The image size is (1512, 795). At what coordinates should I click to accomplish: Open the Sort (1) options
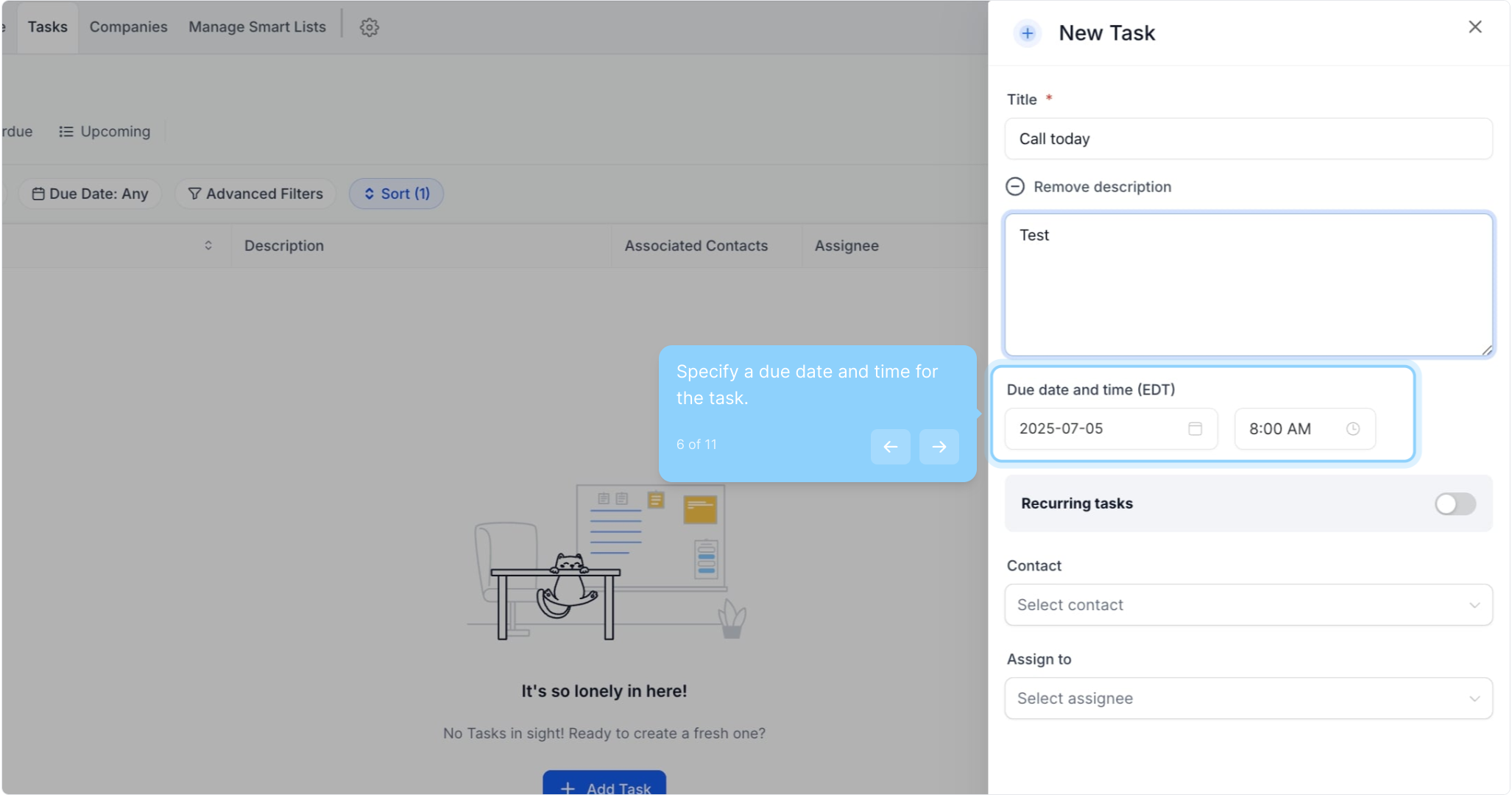click(x=396, y=194)
